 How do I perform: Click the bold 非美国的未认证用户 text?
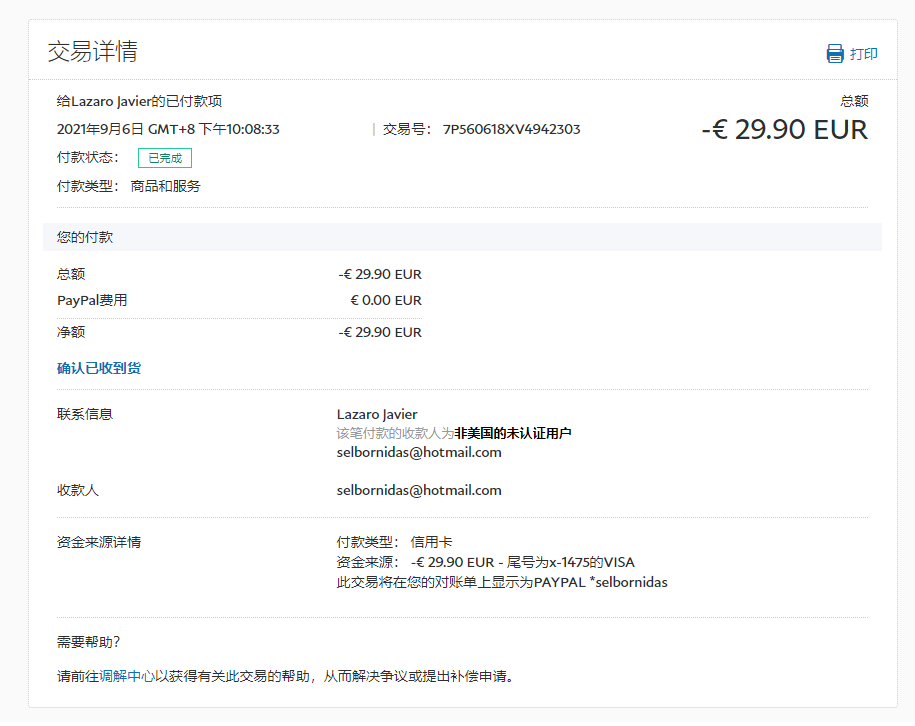click(x=513, y=433)
